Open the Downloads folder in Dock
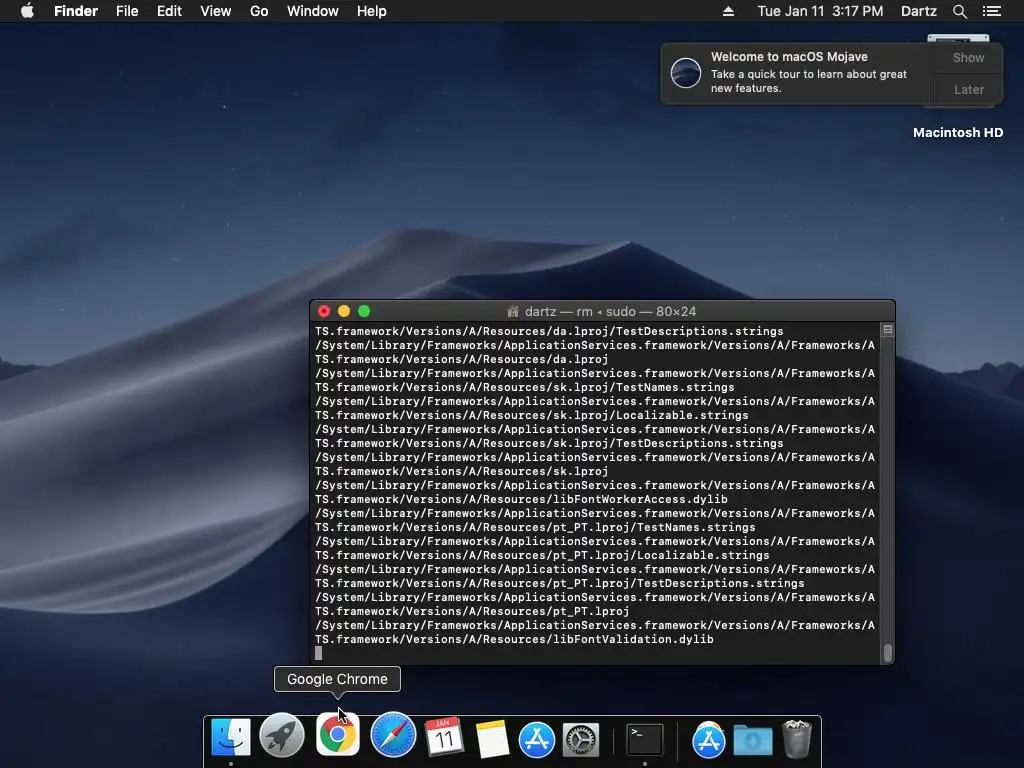Screen dimensions: 1024x768 (x=753, y=741)
